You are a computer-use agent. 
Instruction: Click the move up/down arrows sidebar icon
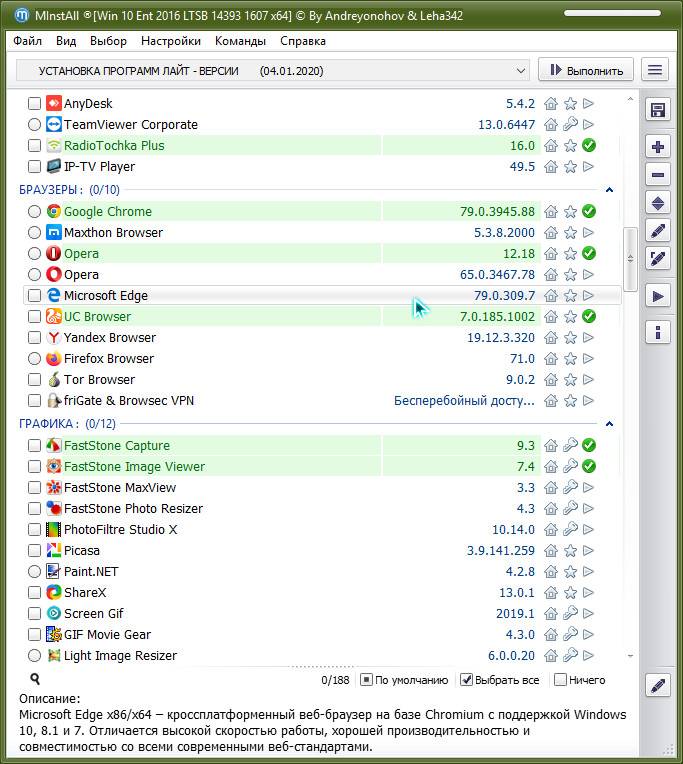point(658,203)
